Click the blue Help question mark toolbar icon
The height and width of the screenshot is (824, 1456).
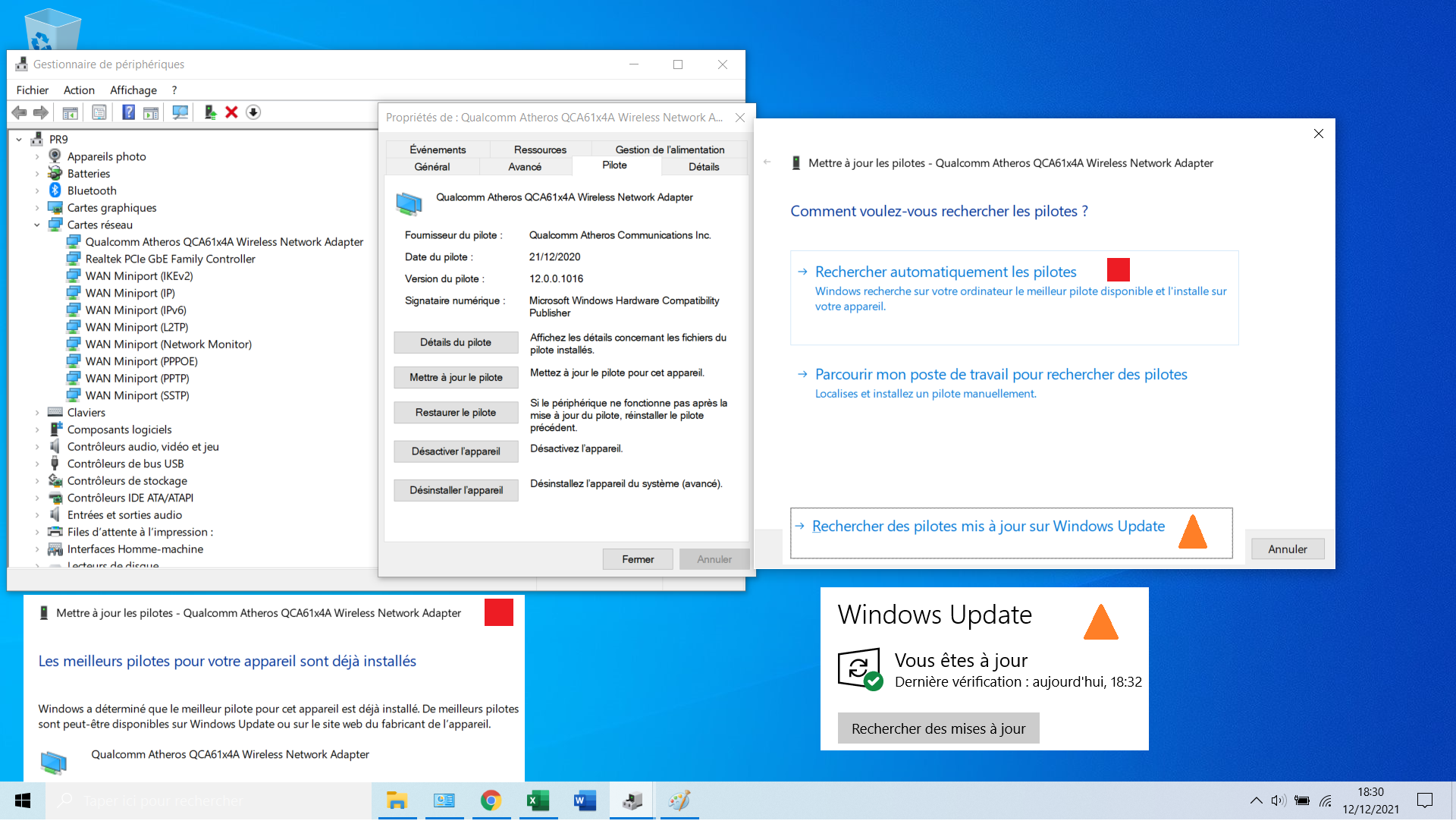coord(129,113)
